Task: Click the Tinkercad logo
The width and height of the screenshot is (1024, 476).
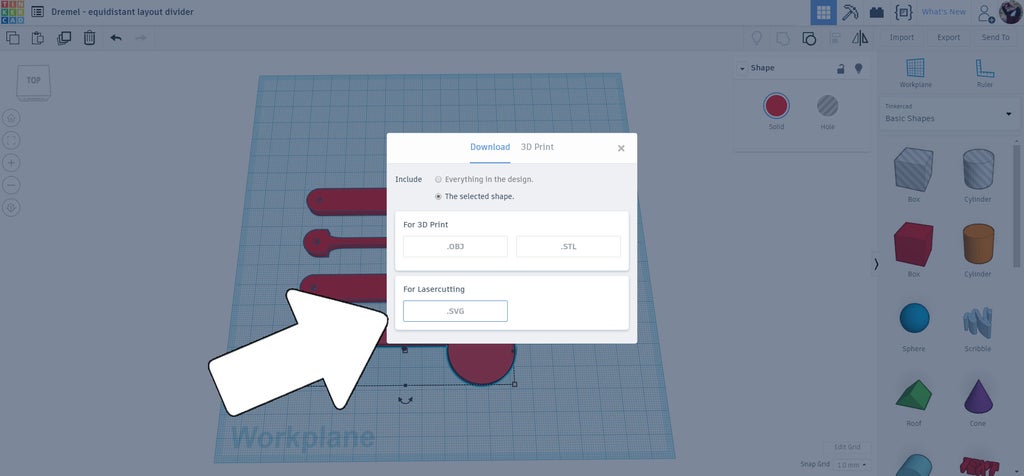Action: coord(12,12)
